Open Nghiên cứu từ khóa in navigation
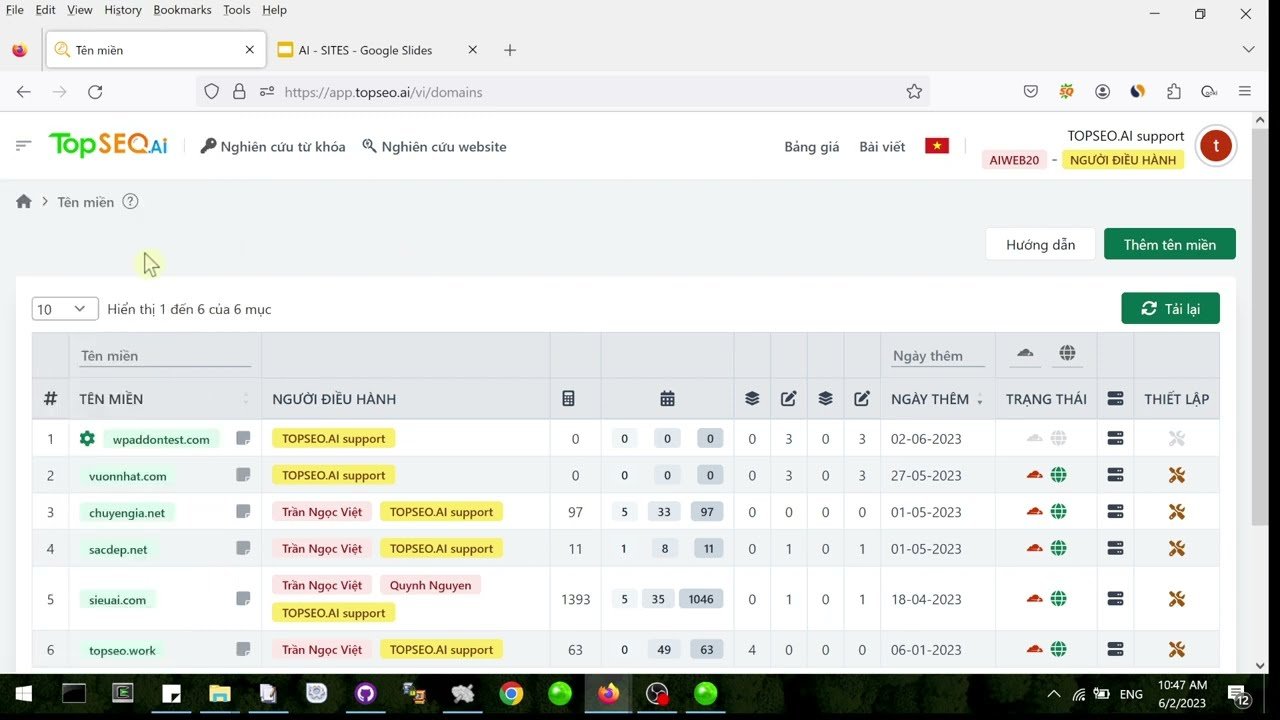This screenshot has height=720, width=1280. (273, 146)
